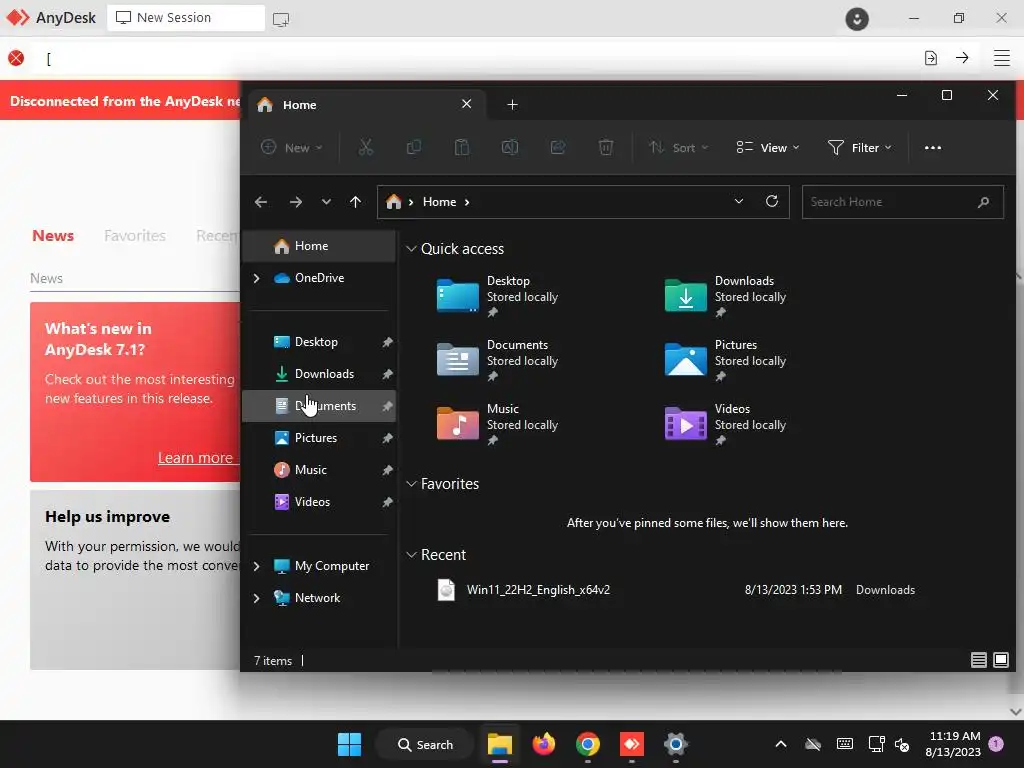Add a new Explorer tab
Image resolution: width=1024 pixels, height=768 pixels.
point(513,104)
